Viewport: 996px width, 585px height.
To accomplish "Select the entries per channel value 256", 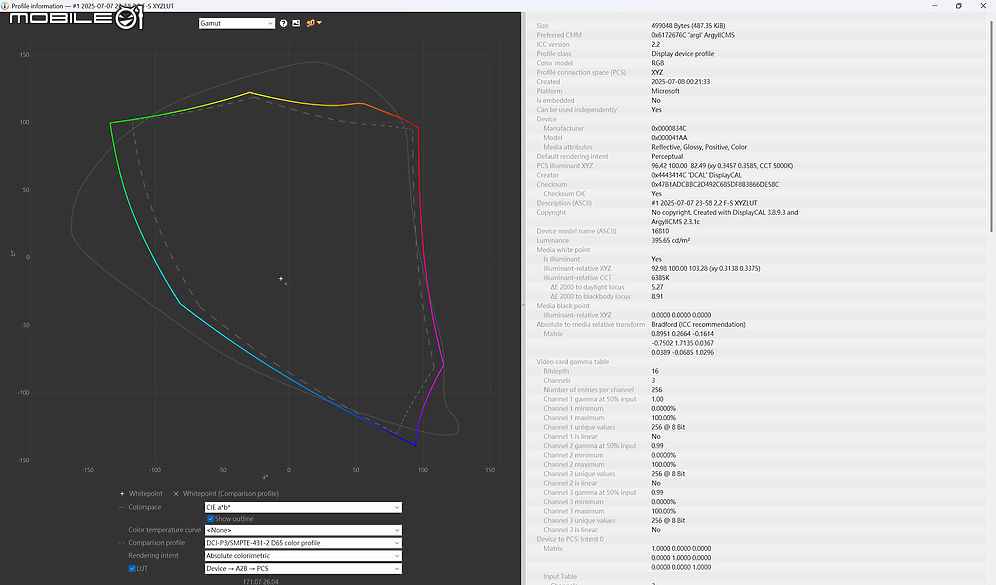I will tap(656, 390).
